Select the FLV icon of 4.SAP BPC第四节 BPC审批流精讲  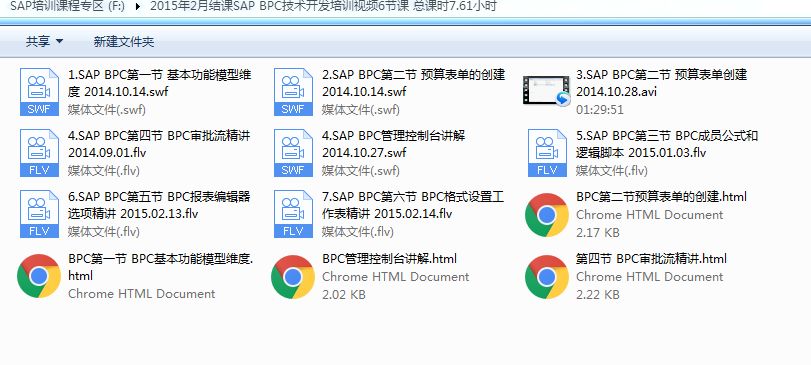click(x=39, y=153)
